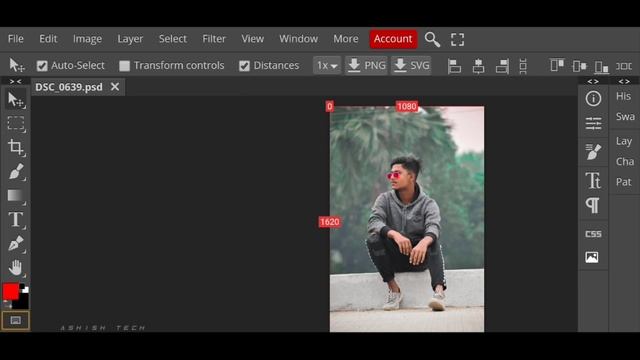Align bottom edges icon

click(x=601, y=66)
